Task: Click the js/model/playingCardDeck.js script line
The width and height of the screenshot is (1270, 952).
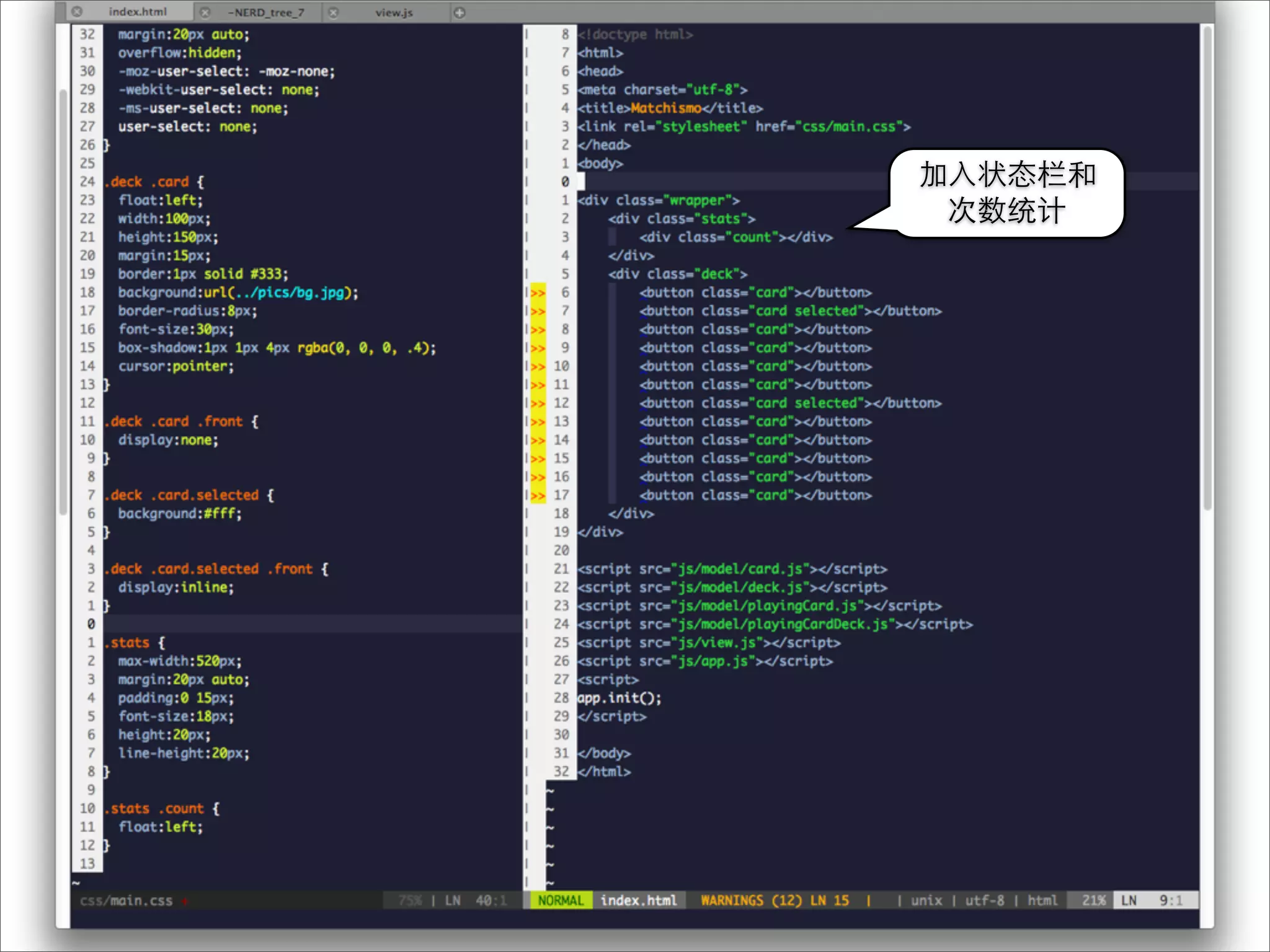Action: 775,625
